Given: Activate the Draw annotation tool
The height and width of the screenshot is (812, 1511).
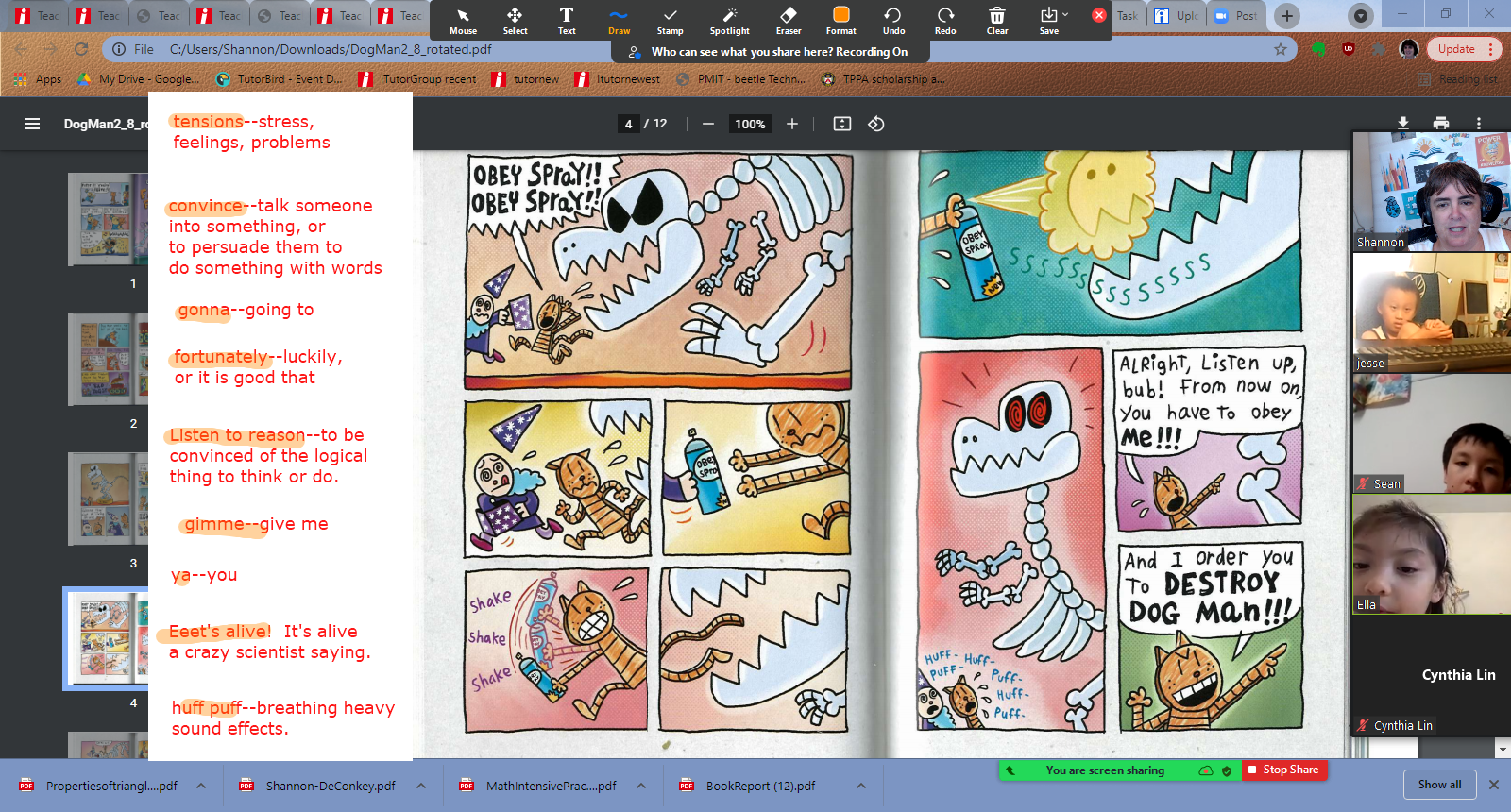Looking at the screenshot, I should coord(619,20).
